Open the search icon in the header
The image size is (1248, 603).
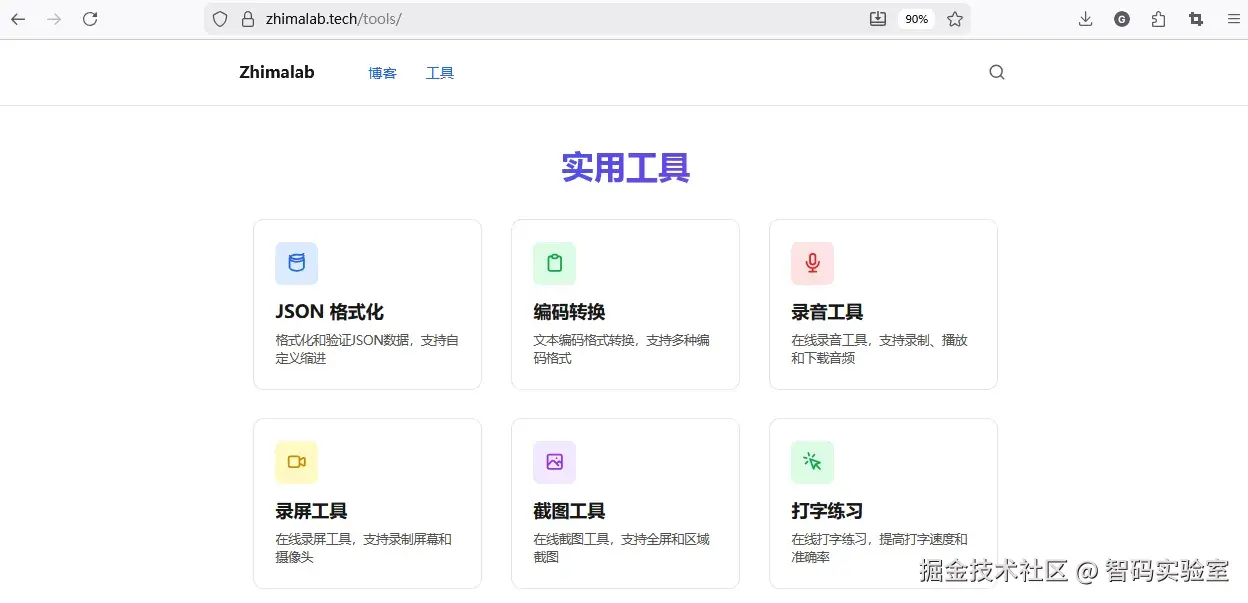(x=996, y=72)
